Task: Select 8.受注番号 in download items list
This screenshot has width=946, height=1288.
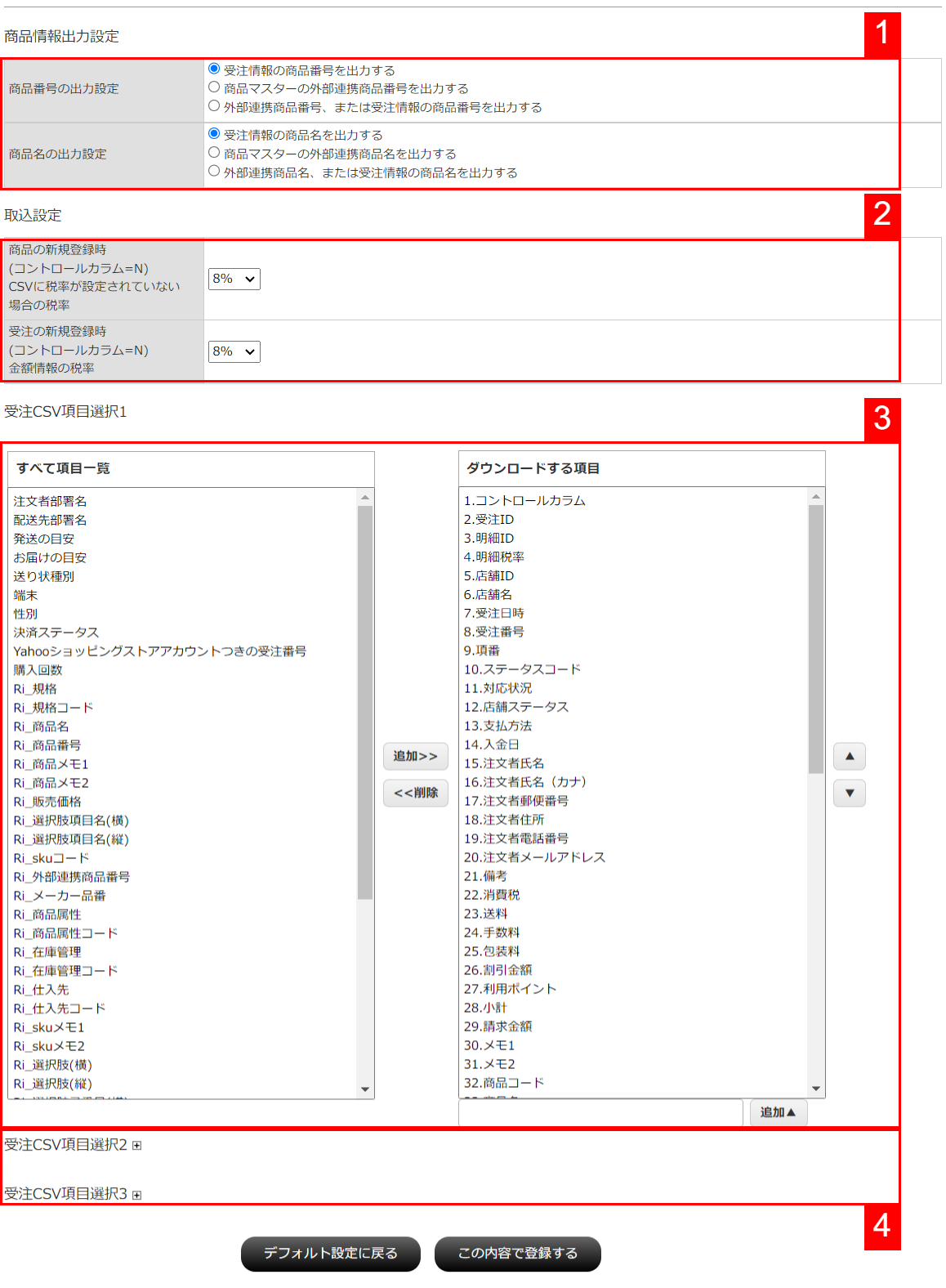Action: click(494, 632)
